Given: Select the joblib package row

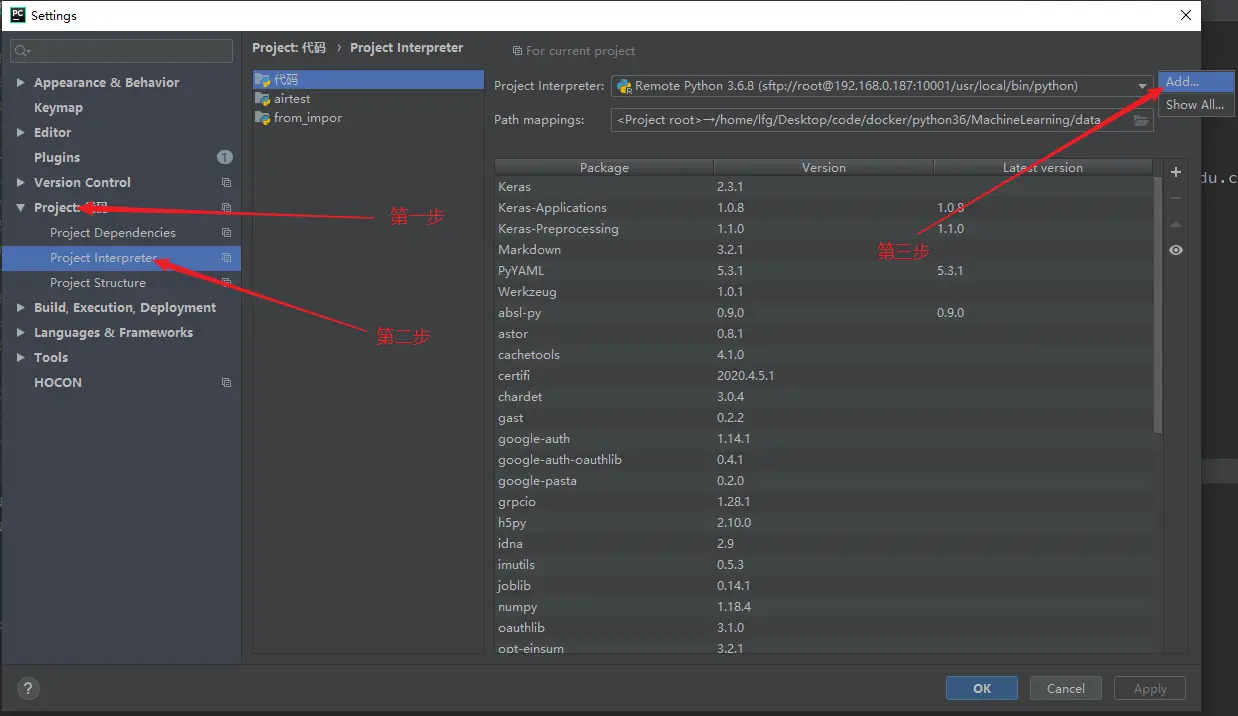Looking at the screenshot, I should point(824,586).
